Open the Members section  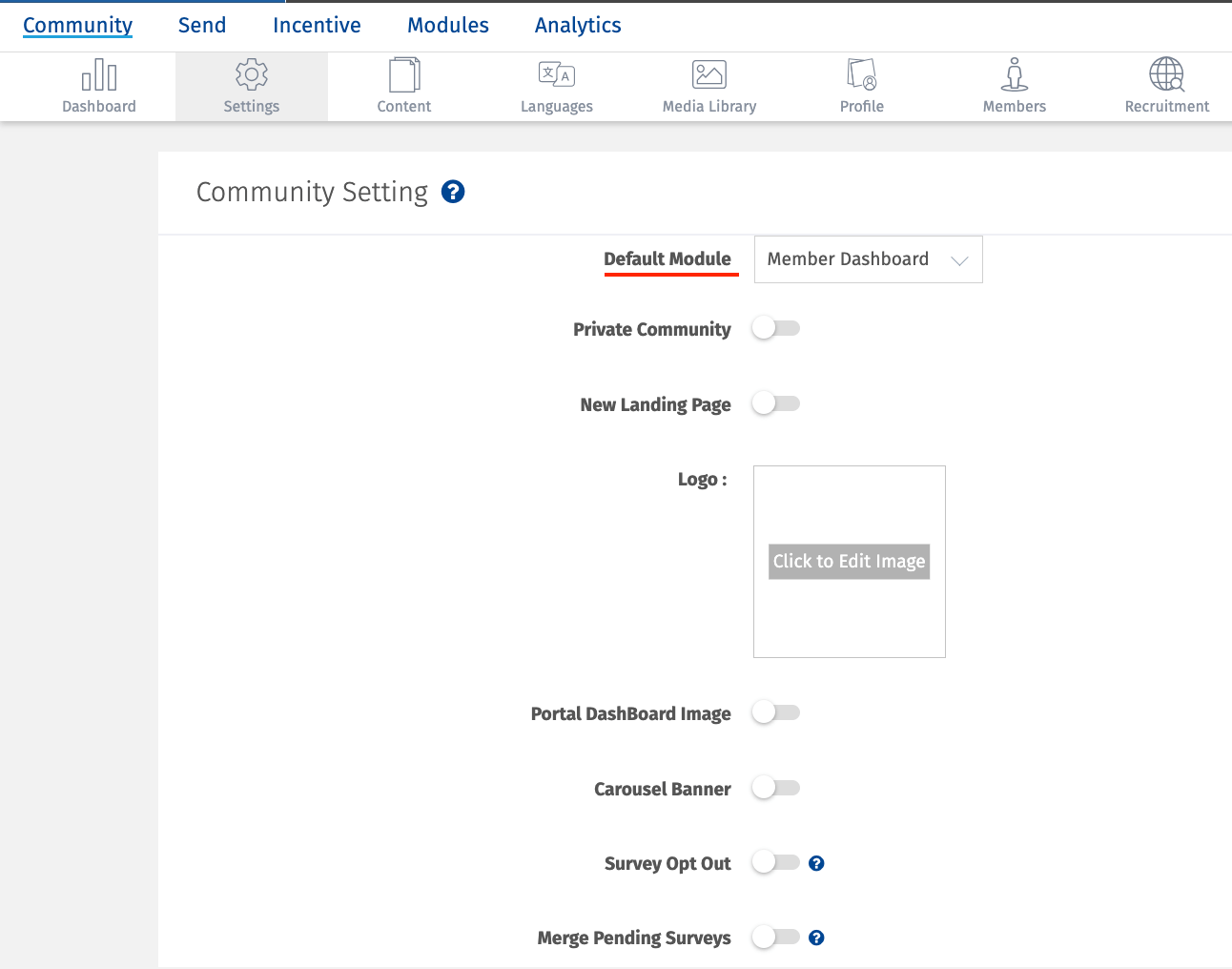coord(1014,84)
